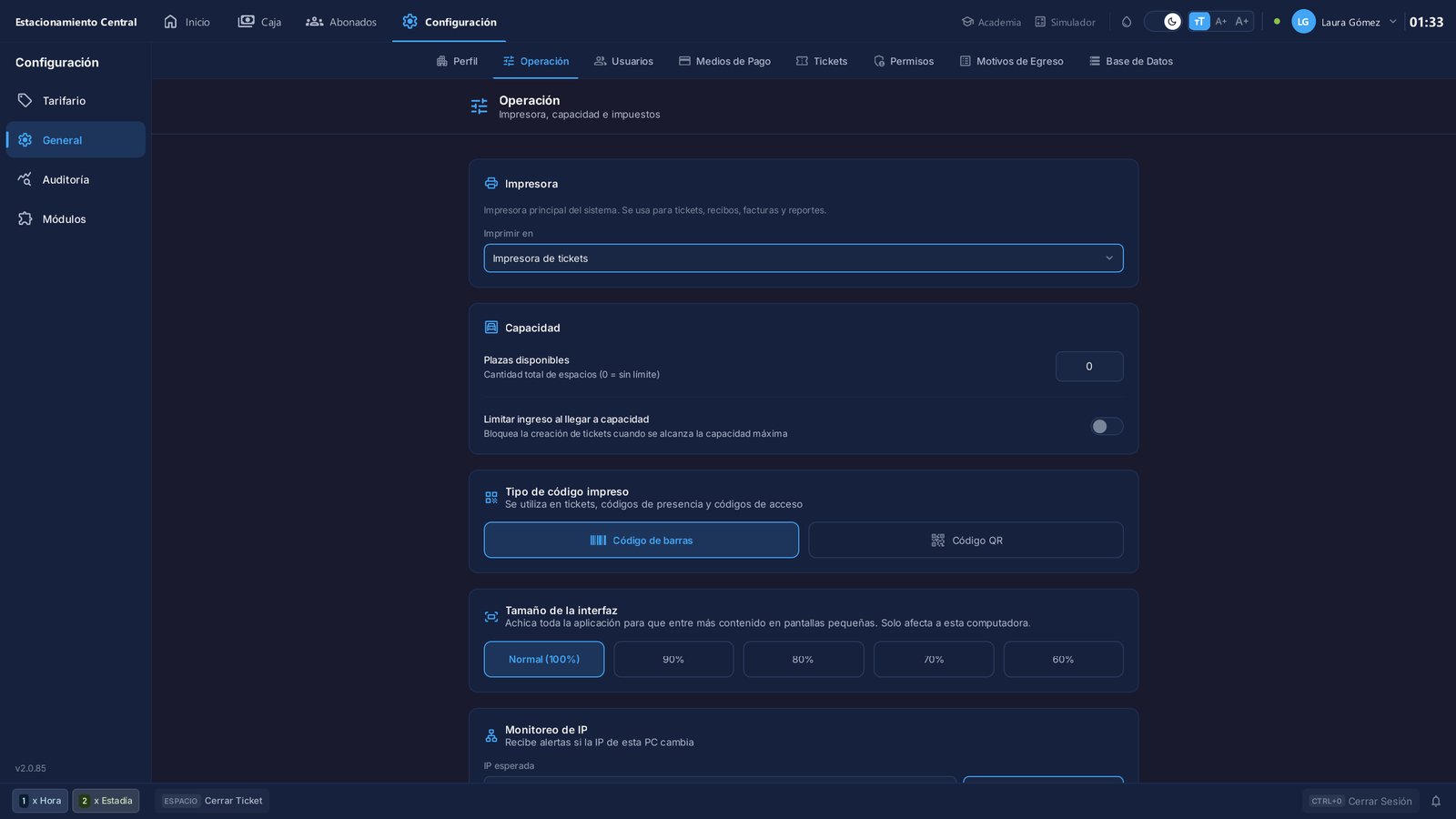Set interface size to 70%

[x=934, y=660]
